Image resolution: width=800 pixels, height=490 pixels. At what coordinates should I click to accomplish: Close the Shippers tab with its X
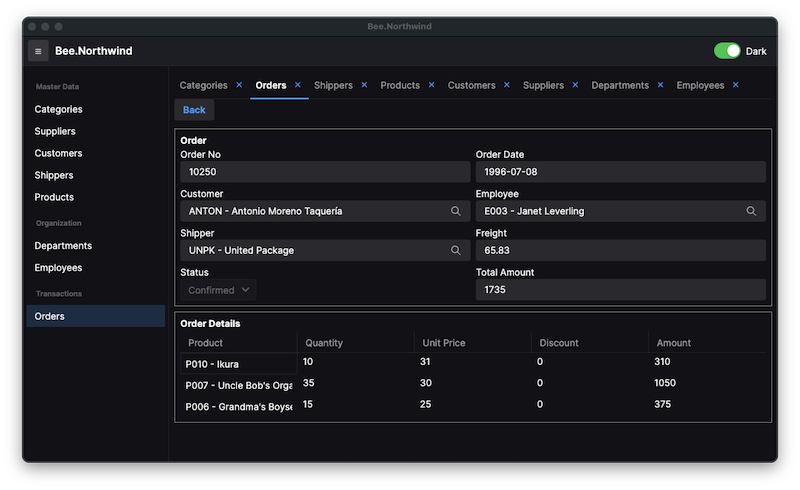364,85
